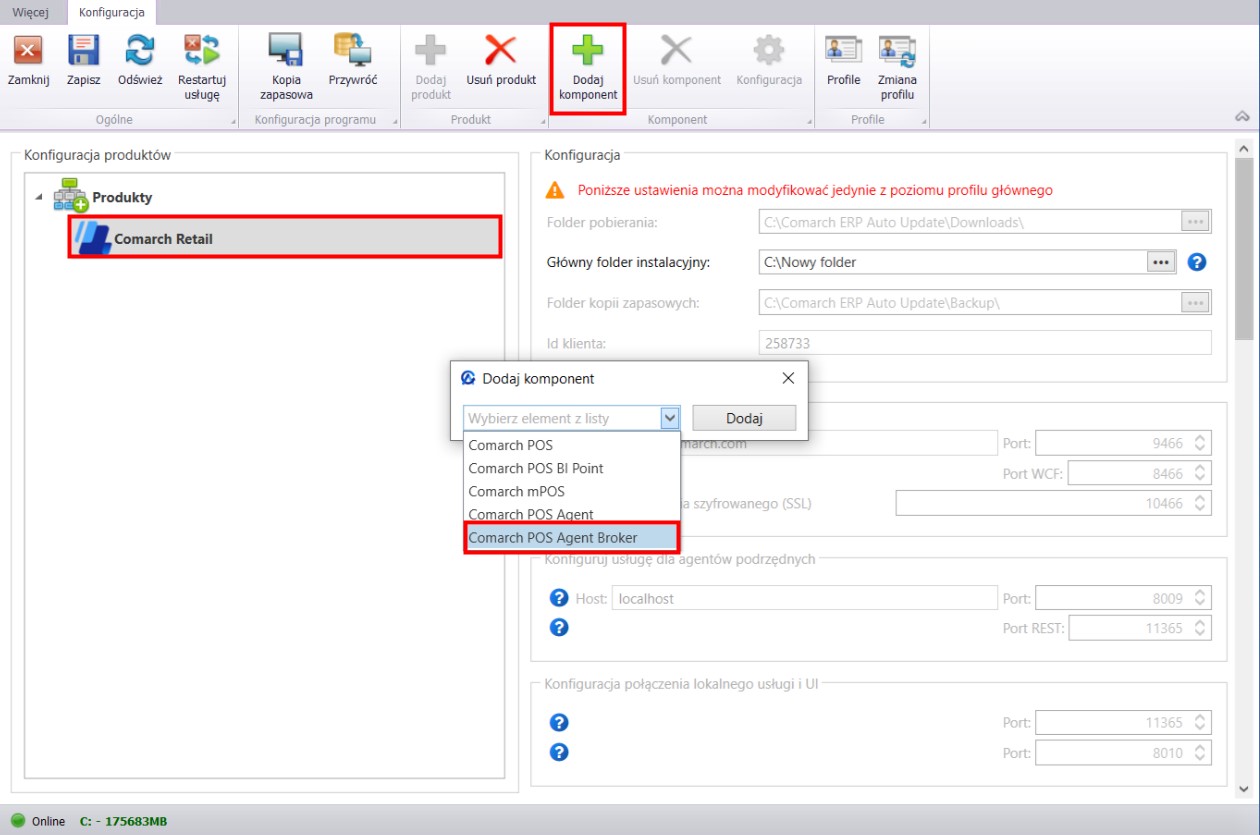This screenshot has height=835, width=1260.
Task: Click the Główny folder instalacyjny path field
Action: pyautogui.click(x=953, y=262)
